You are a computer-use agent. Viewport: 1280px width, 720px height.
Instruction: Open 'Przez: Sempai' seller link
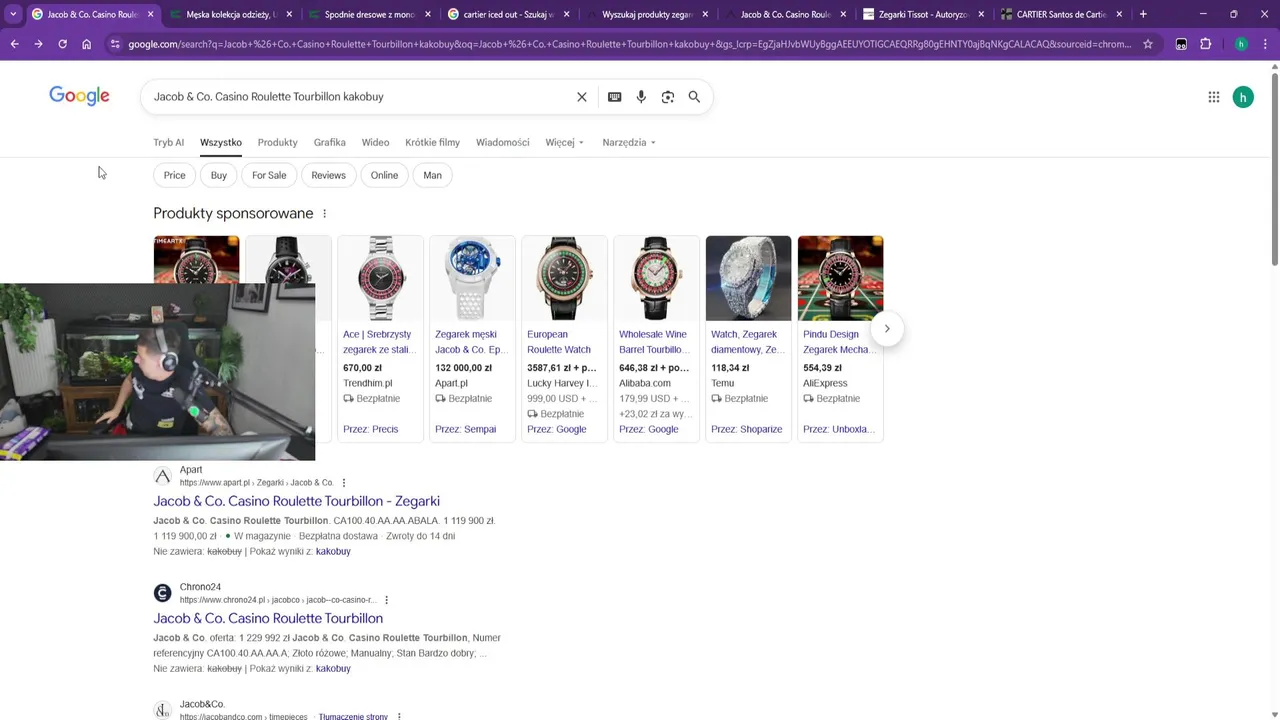(x=465, y=429)
